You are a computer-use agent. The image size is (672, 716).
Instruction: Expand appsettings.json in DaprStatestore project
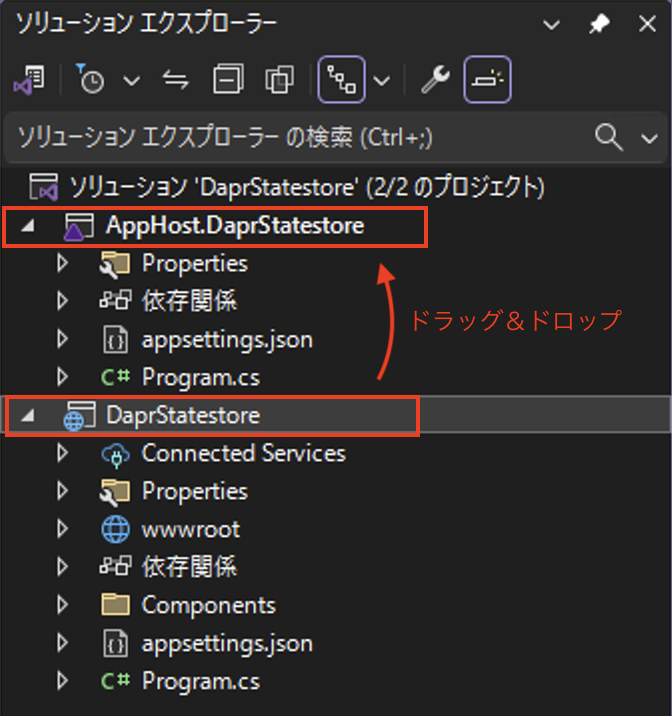[63, 642]
